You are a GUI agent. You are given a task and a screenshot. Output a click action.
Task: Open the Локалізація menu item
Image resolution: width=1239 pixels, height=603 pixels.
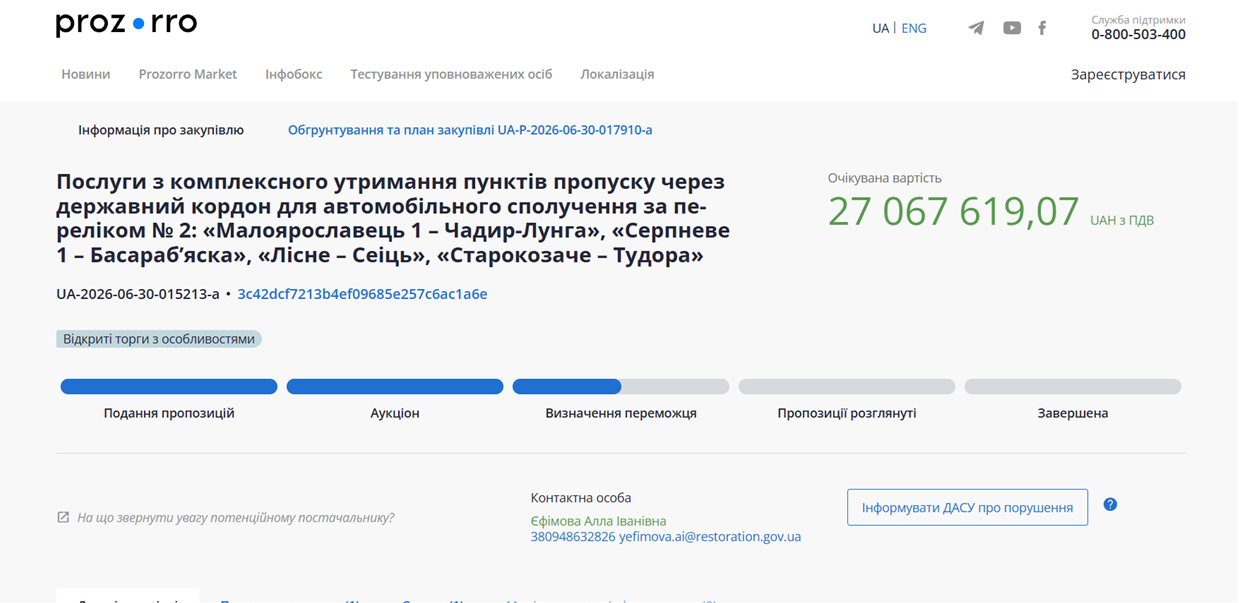[x=617, y=74]
